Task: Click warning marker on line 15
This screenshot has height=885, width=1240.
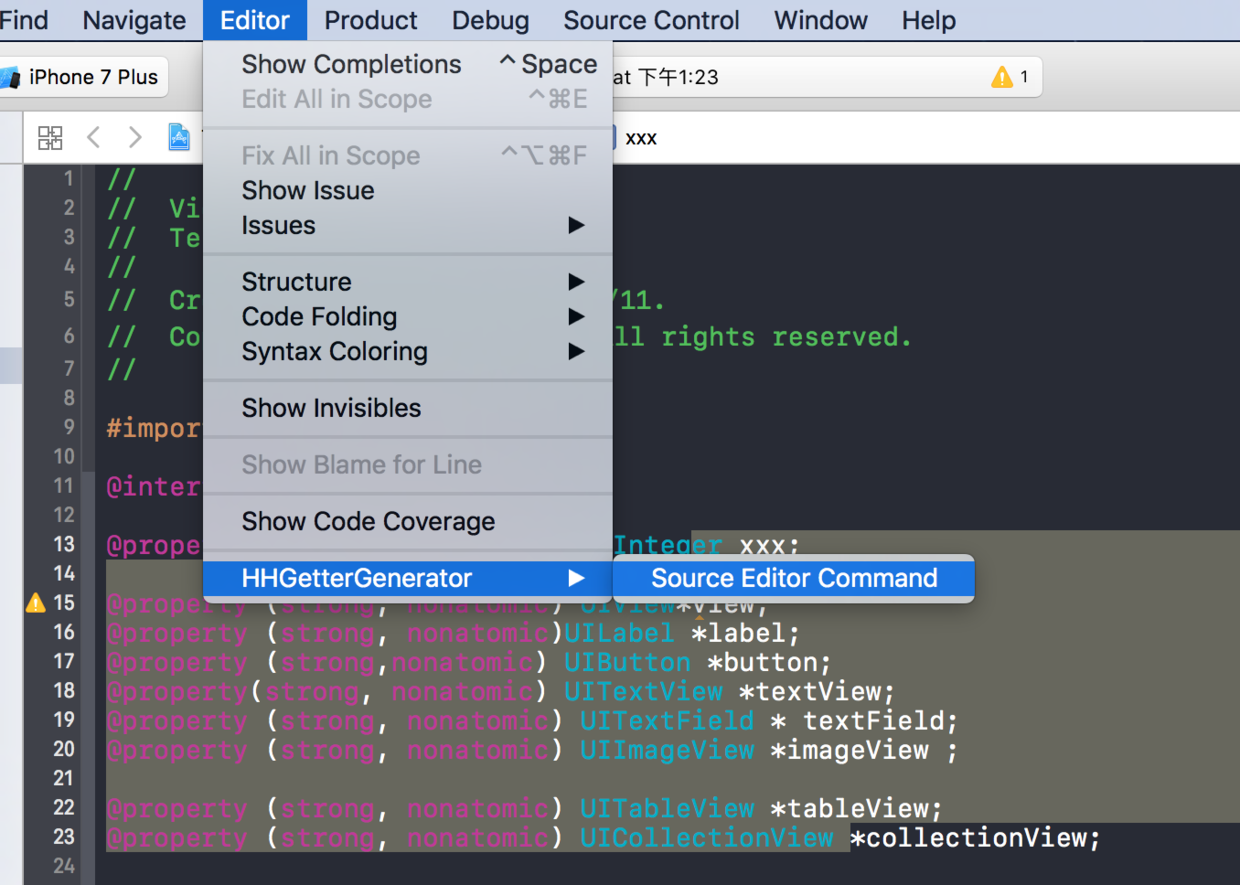Action: 36,603
